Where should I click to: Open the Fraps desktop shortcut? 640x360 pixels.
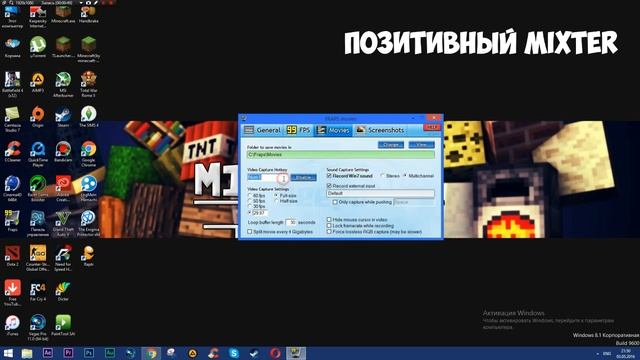pyautogui.click(x=12, y=221)
